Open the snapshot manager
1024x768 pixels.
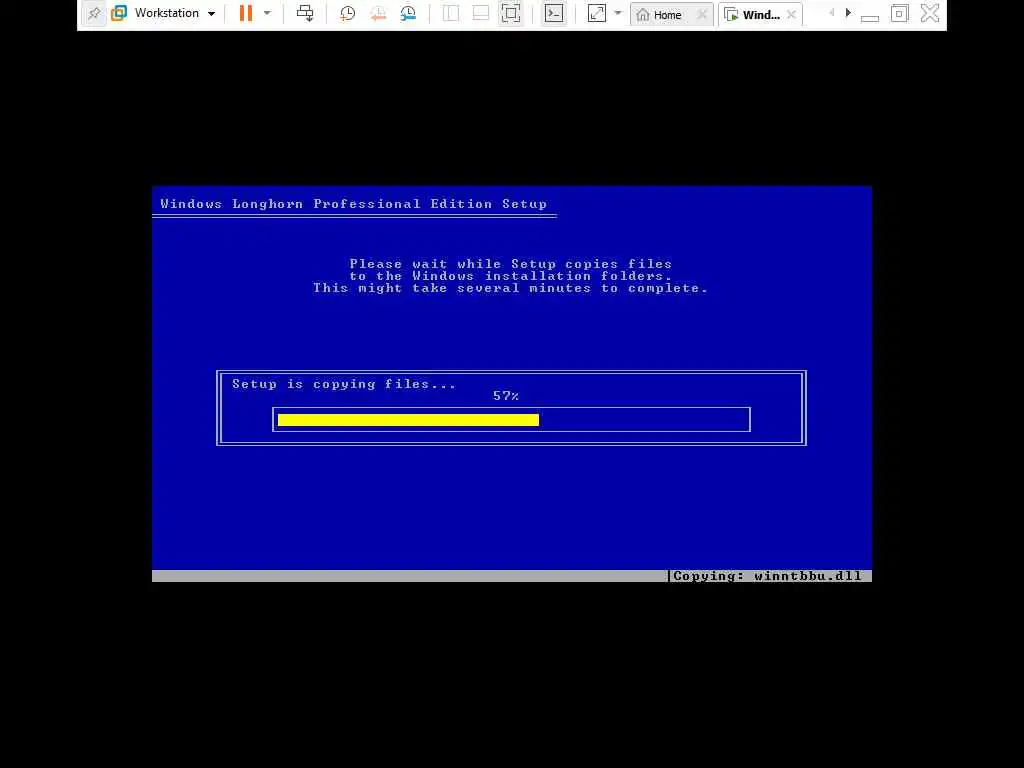coord(409,14)
